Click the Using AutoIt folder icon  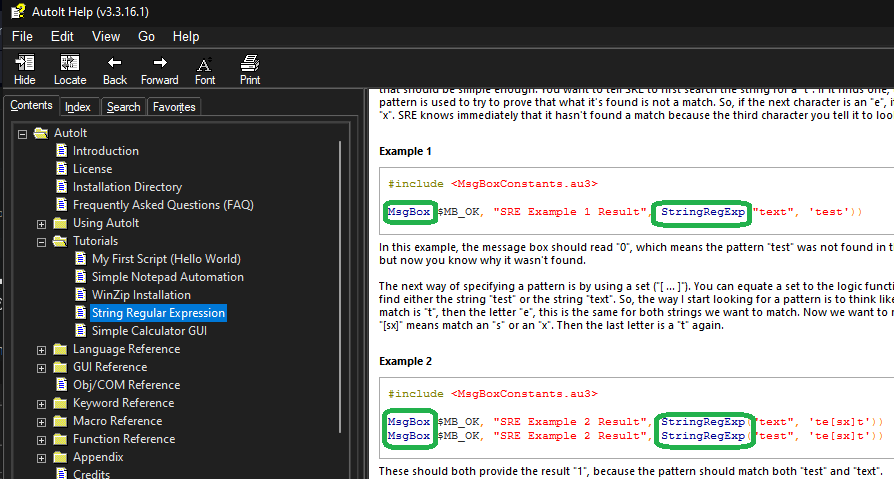pyautogui.click(x=60, y=223)
